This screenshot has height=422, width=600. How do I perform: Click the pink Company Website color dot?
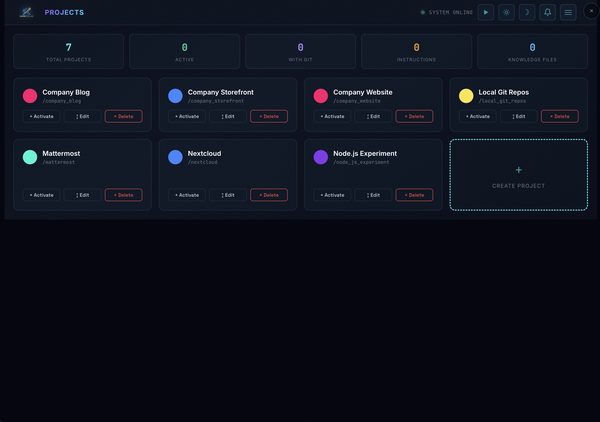321,96
